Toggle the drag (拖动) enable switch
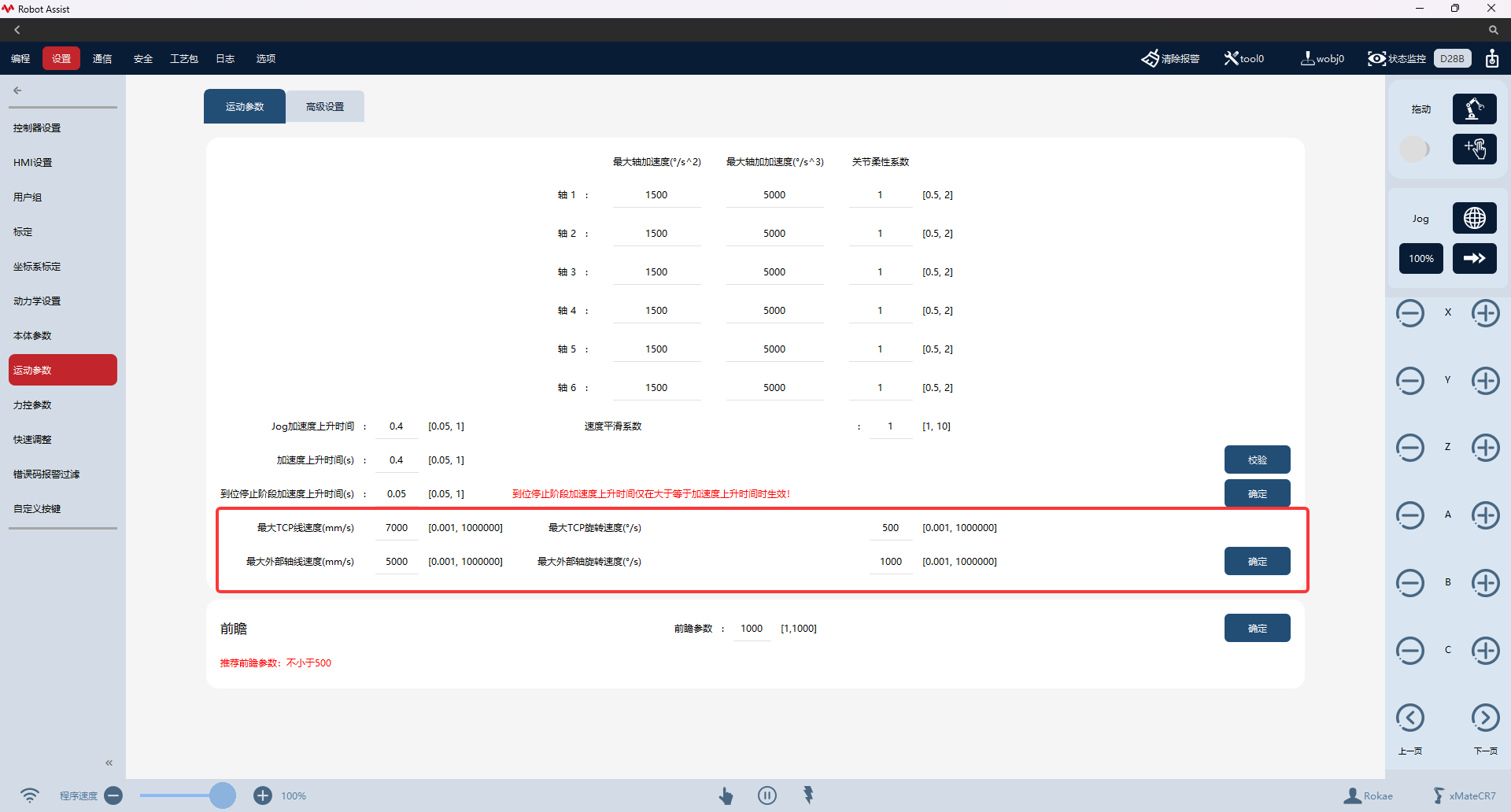The height and width of the screenshot is (812, 1511). point(1414,149)
